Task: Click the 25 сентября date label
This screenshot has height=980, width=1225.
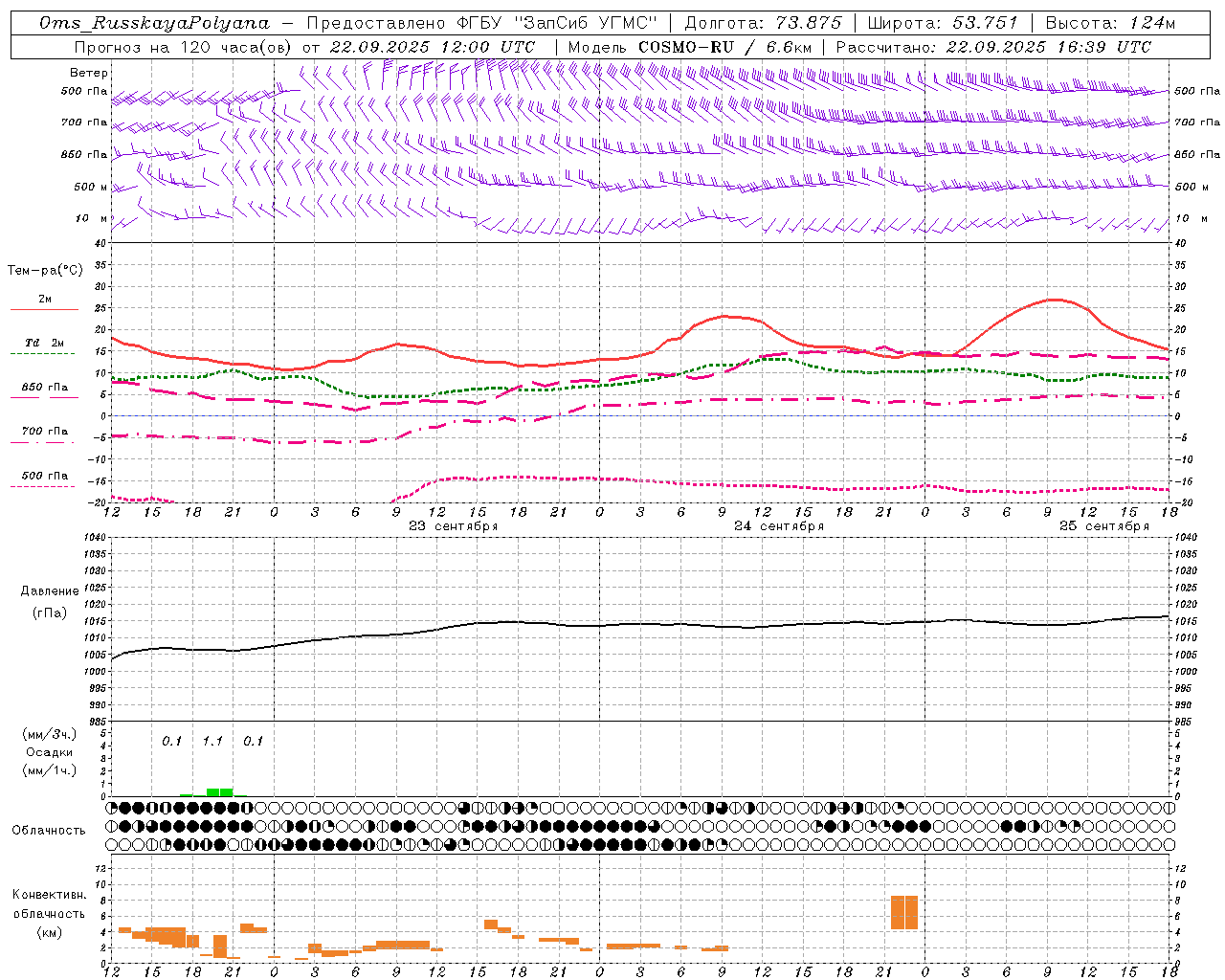Action: click(x=1104, y=526)
